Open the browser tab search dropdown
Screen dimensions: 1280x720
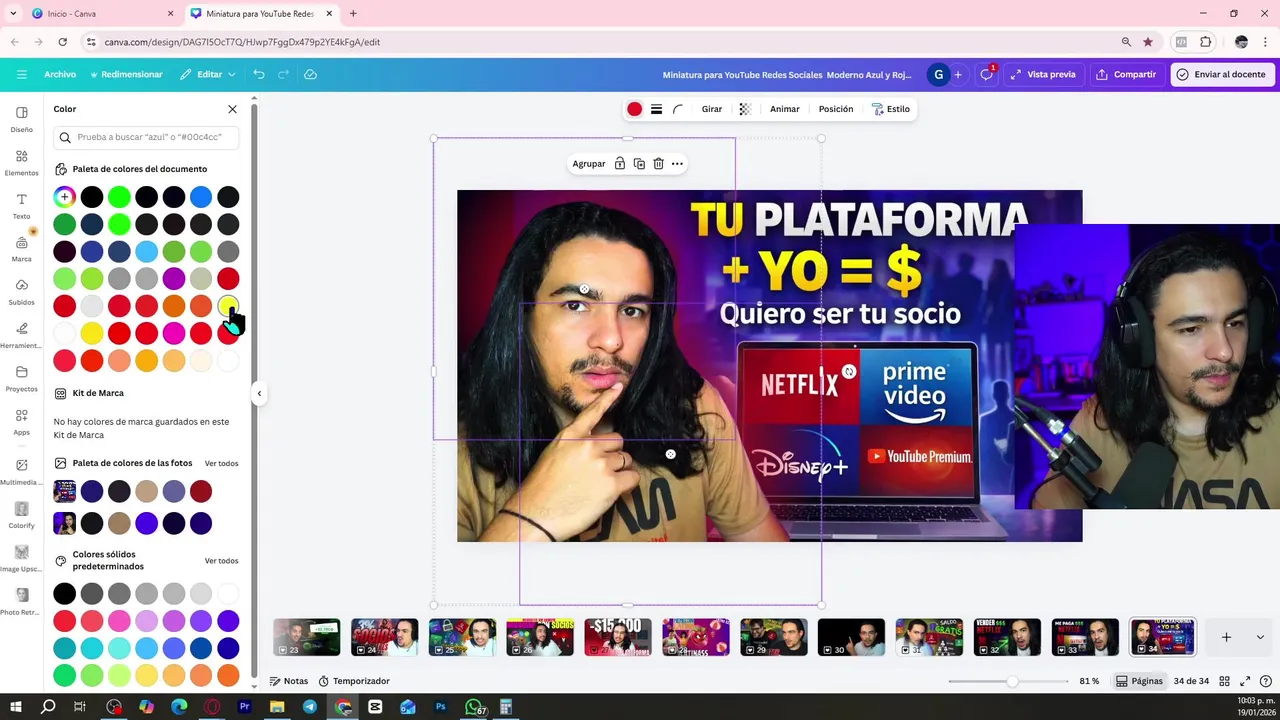(x=13, y=13)
